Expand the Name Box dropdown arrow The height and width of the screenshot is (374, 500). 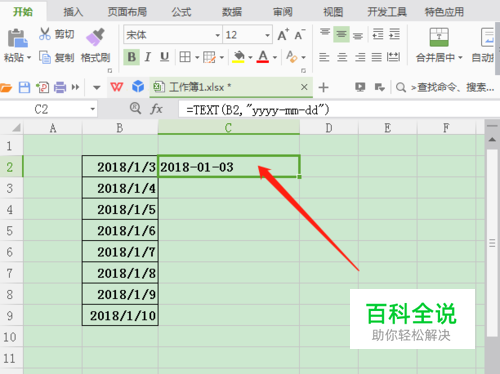92,109
